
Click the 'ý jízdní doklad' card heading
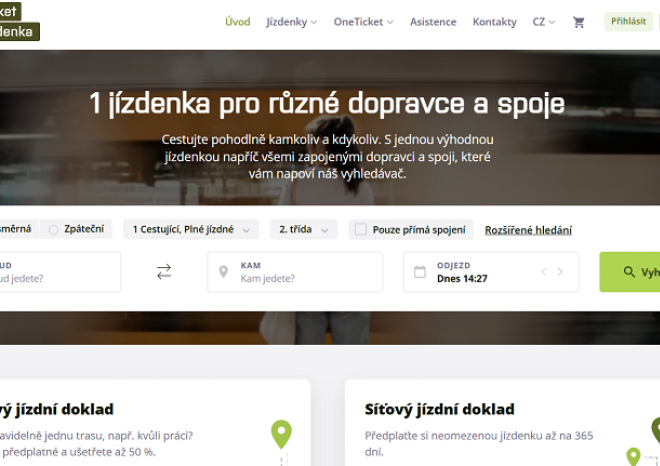click(x=57, y=409)
